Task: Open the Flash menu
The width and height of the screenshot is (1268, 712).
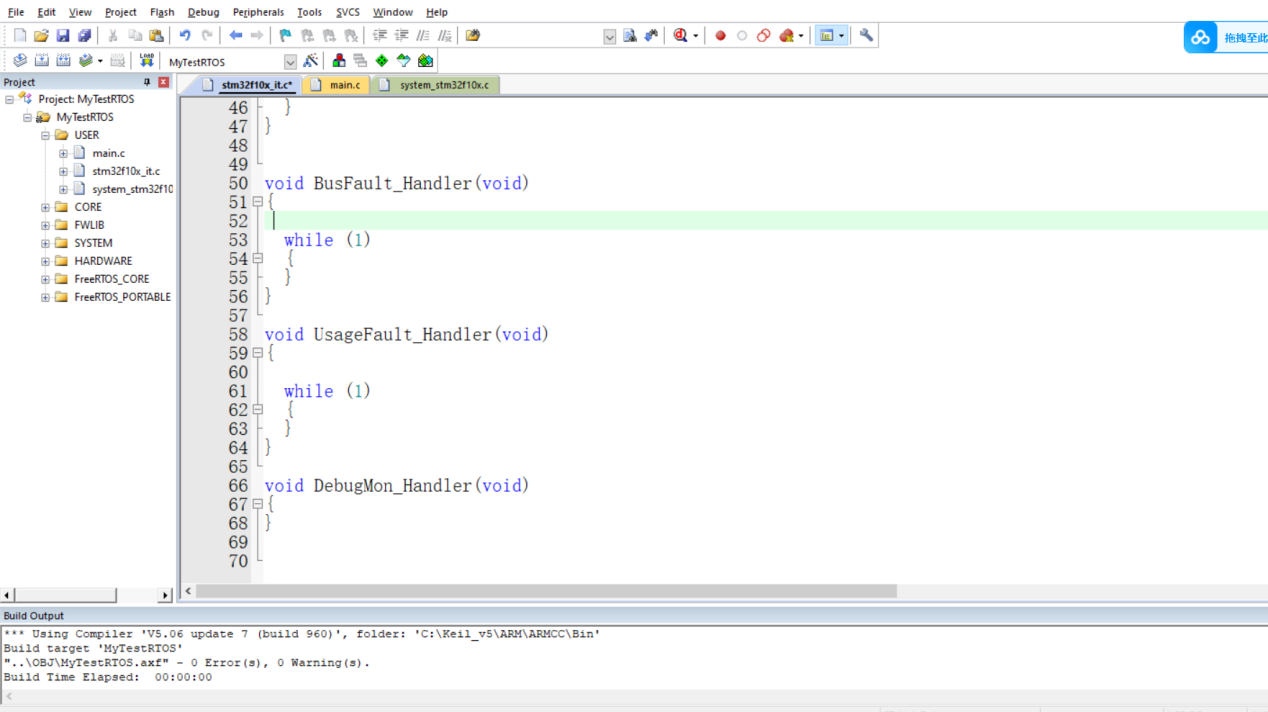Action: 162,12
